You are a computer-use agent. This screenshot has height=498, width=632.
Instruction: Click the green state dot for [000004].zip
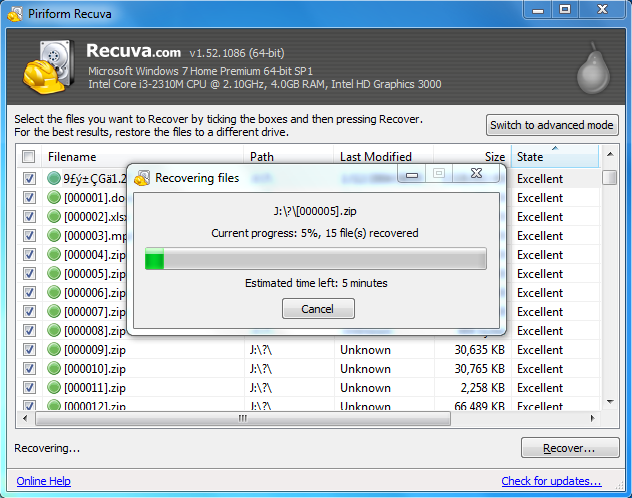coord(54,254)
